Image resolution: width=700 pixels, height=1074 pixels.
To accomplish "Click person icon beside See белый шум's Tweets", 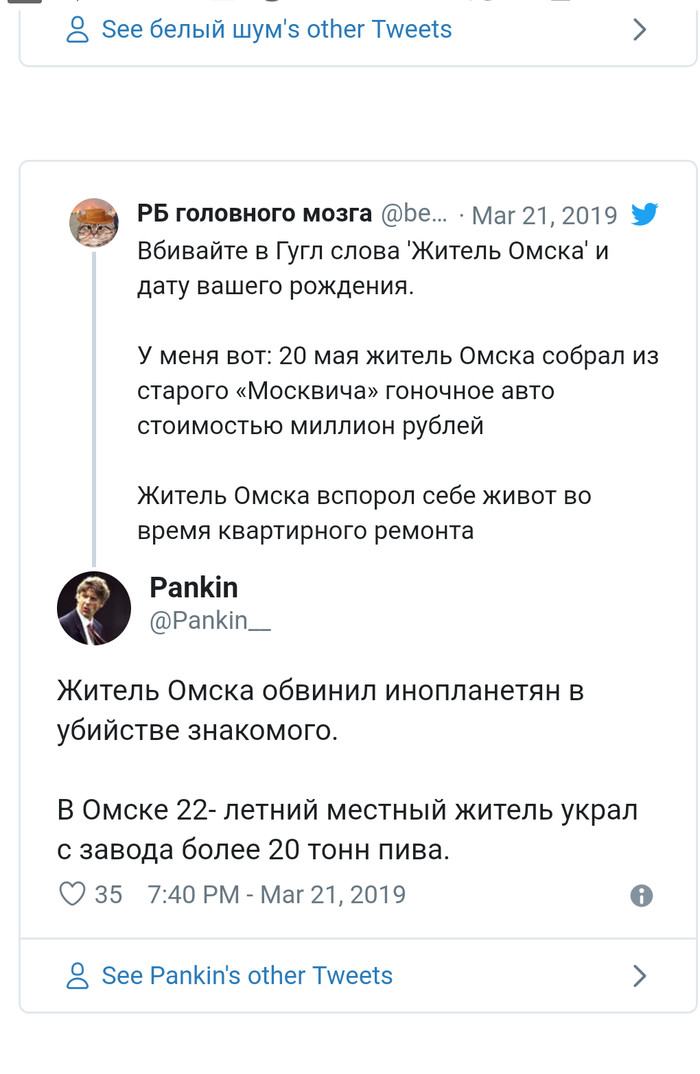I will point(77,30).
